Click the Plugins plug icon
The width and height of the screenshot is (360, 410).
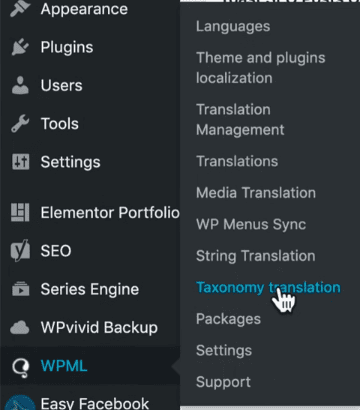tap(20, 47)
